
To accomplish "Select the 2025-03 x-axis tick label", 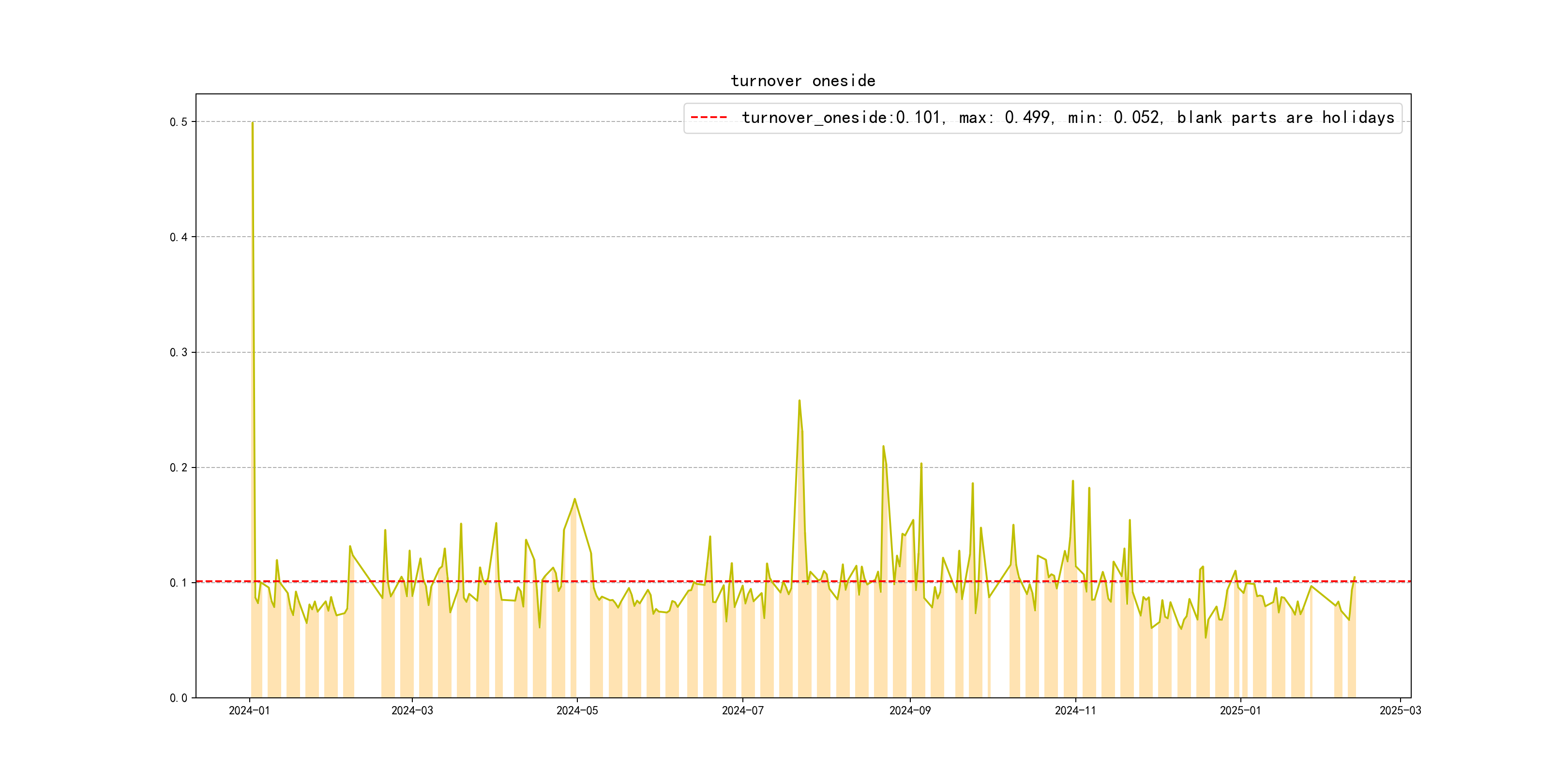I will pos(1400,710).
